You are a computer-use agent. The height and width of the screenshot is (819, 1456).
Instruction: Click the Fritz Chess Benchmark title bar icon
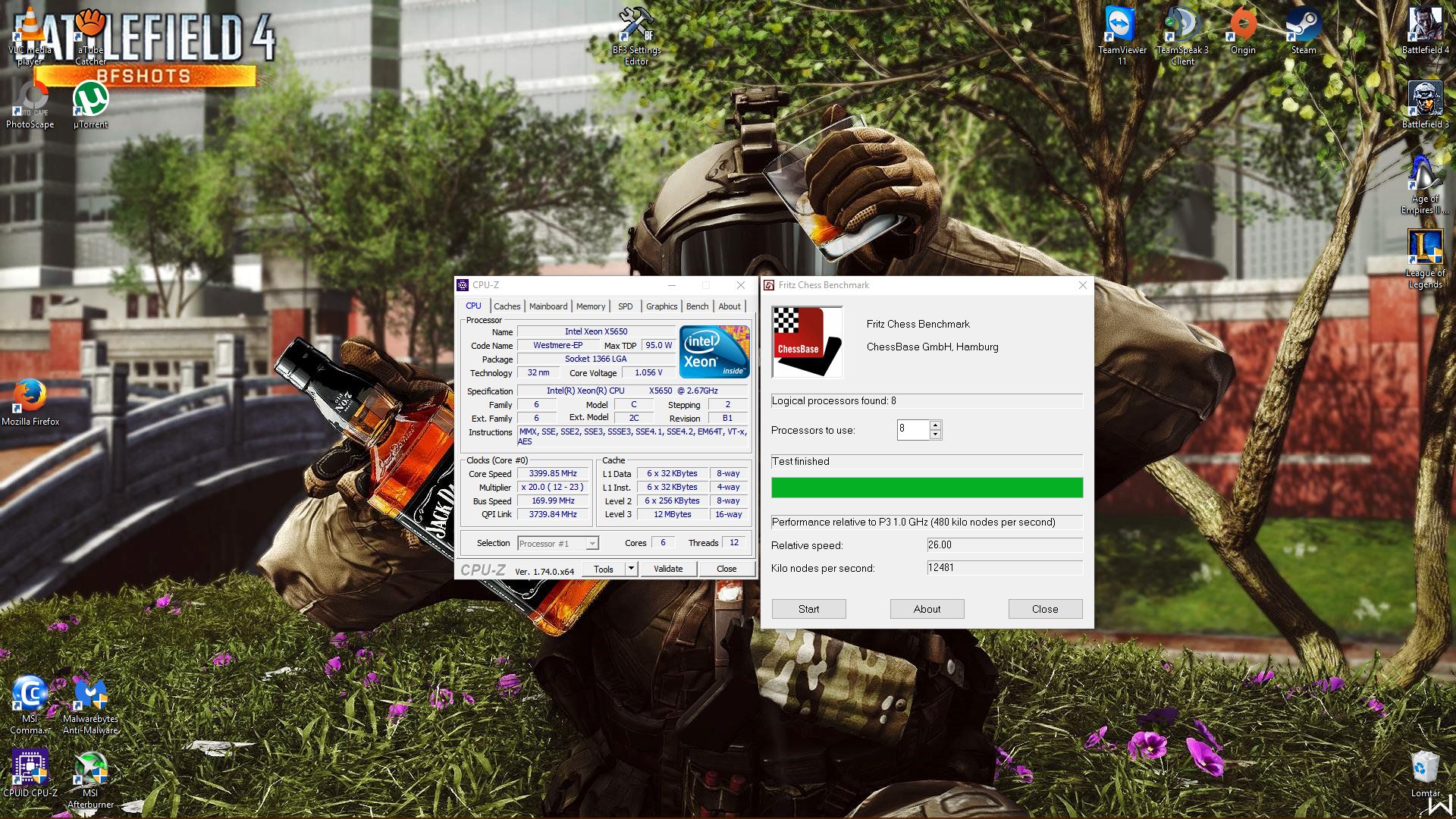pos(769,285)
